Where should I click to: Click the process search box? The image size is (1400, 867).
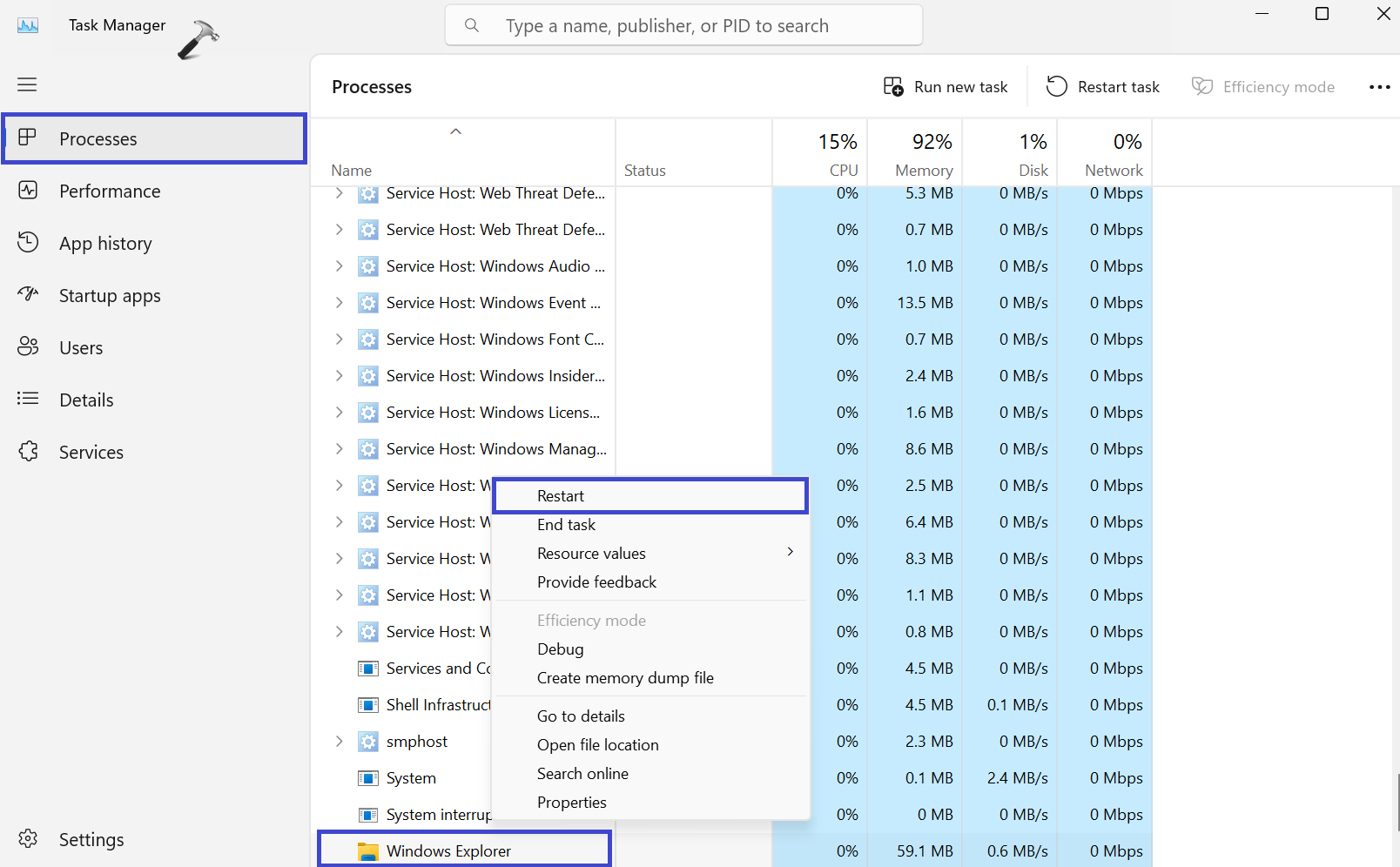coord(683,26)
